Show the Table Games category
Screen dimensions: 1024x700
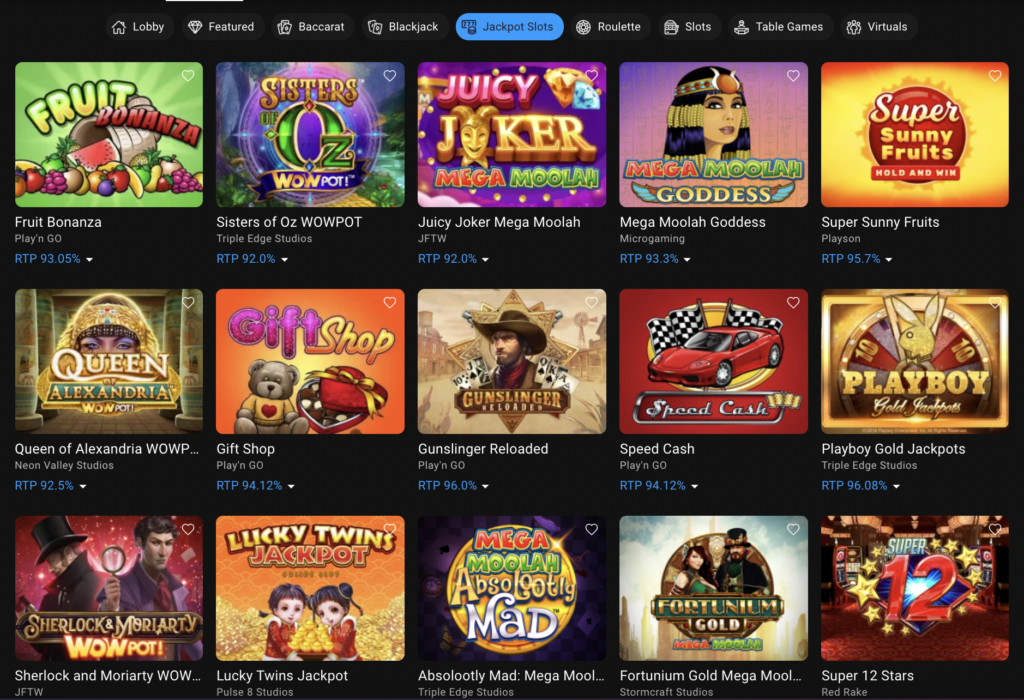pos(780,27)
